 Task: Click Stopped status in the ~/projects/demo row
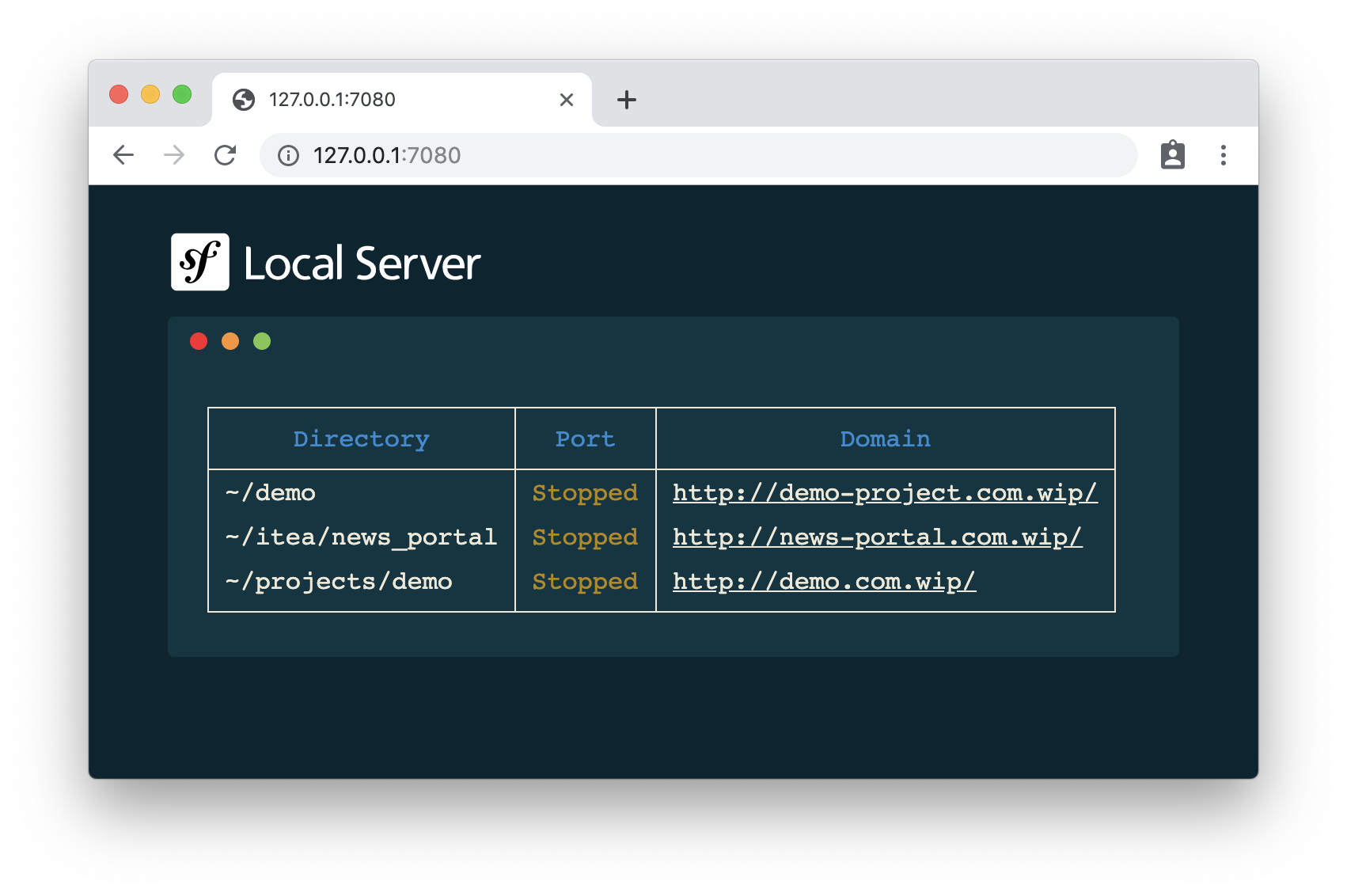point(585,582)
